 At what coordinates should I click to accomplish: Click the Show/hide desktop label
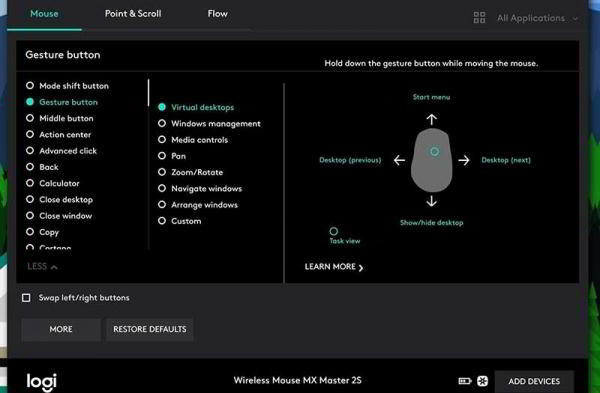[x=431, y=223]
